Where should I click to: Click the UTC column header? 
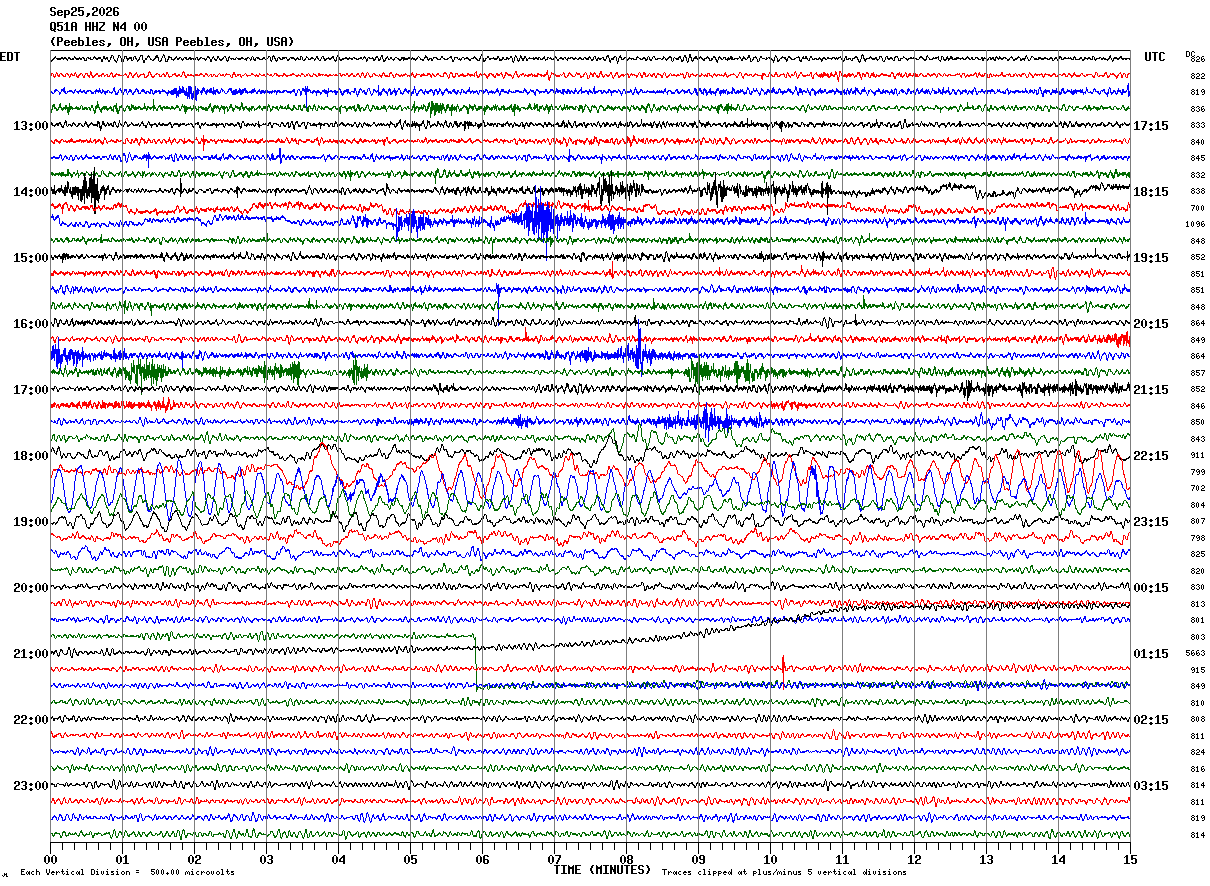[x=1155, y=57]
